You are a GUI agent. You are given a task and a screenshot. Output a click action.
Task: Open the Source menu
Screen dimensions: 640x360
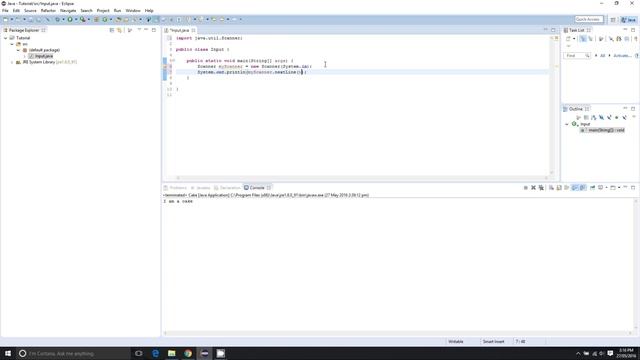coord(30,11)
